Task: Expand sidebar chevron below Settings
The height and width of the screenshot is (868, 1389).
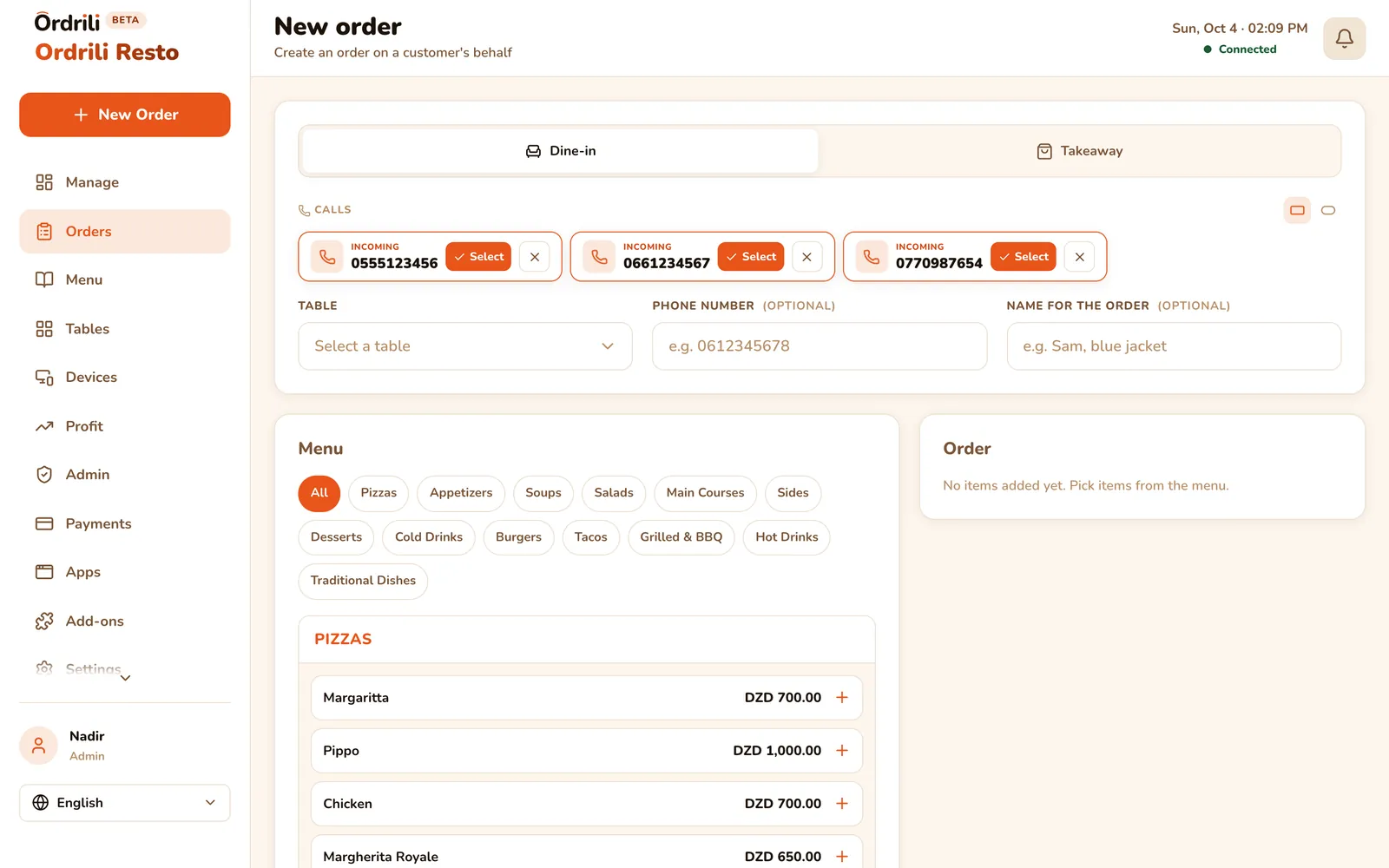Action: click(125, 678)
